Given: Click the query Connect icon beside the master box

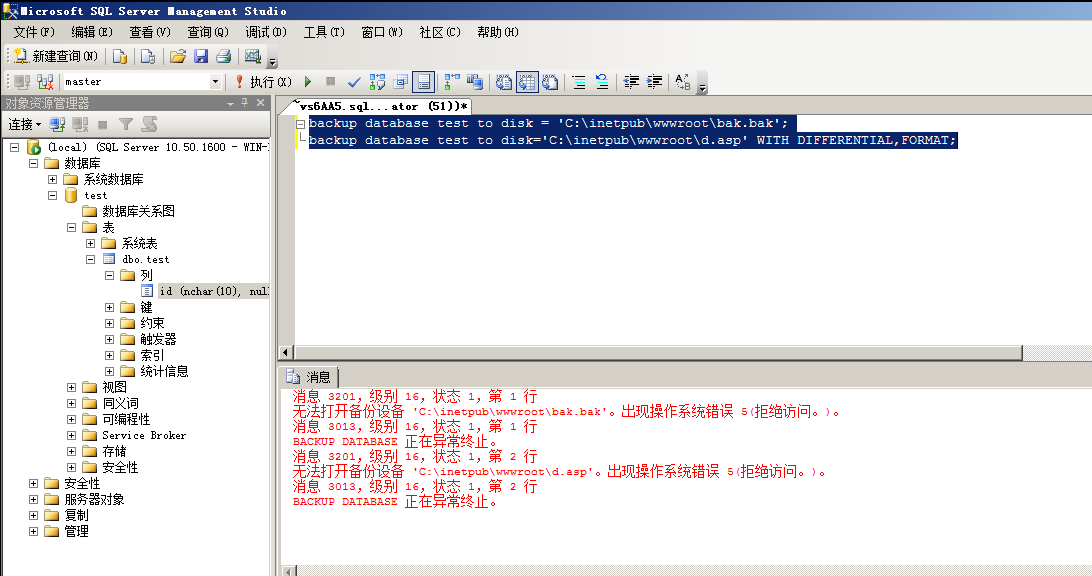Looking at the screenshot, I should click(x=22, y=82).
